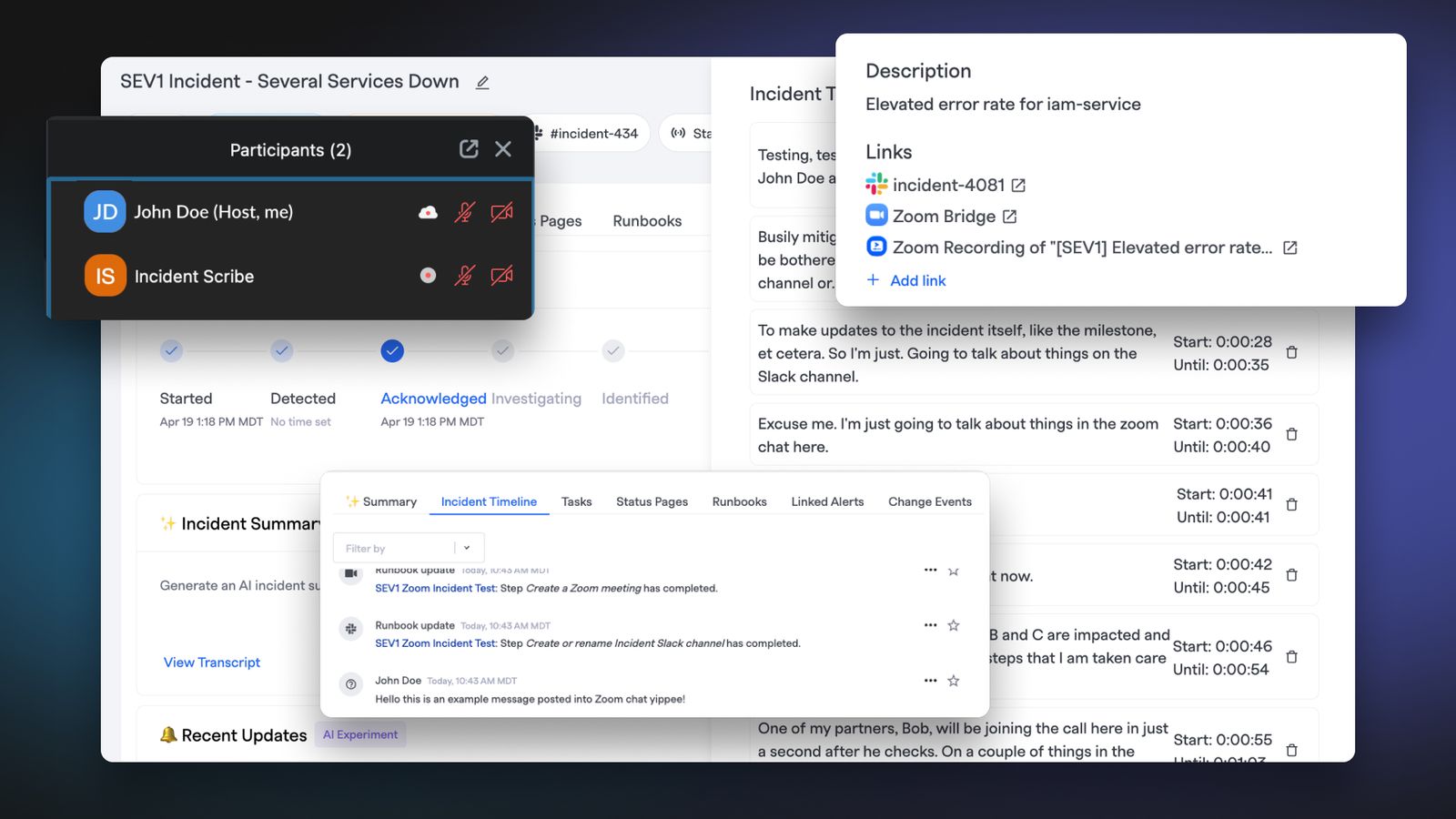Unmute Incident Scribe's microphone icon

click(x=465, y=276)
